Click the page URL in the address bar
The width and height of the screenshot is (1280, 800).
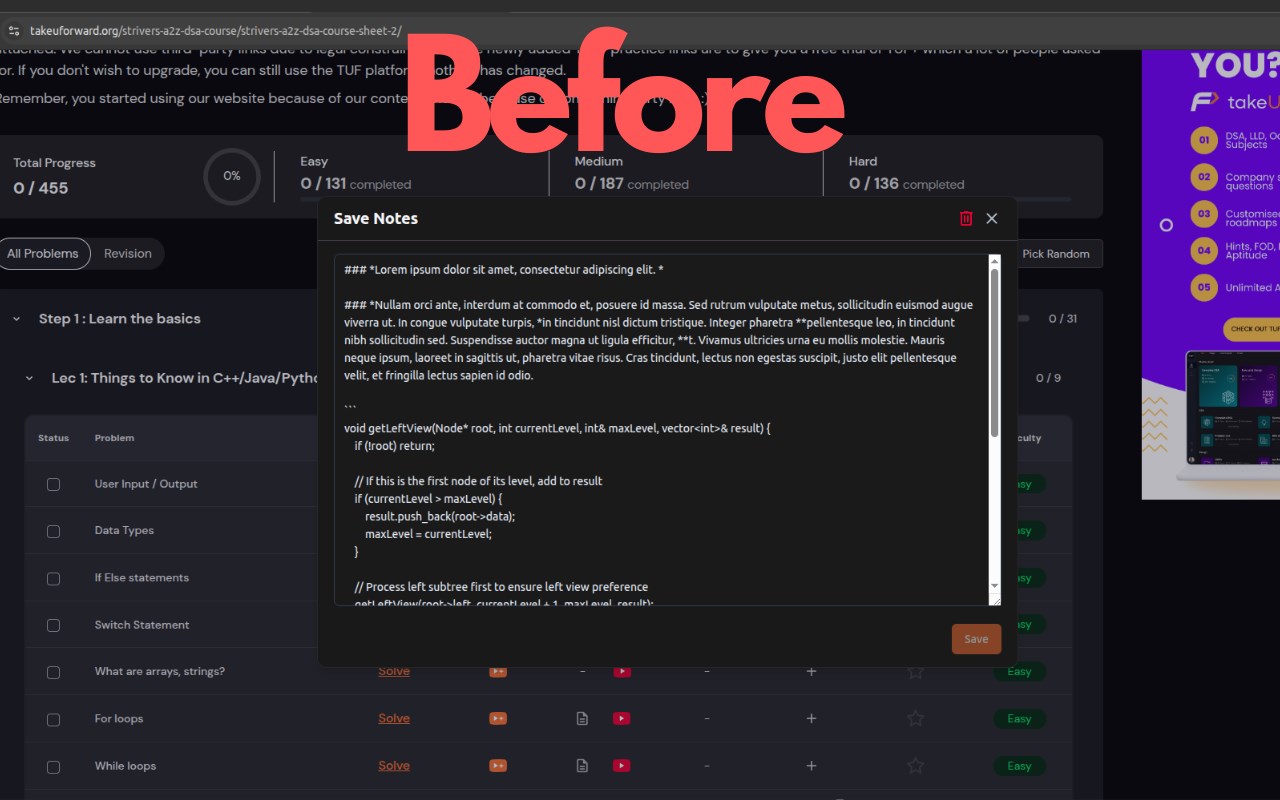pyautogui.click(x=216, y=31)
